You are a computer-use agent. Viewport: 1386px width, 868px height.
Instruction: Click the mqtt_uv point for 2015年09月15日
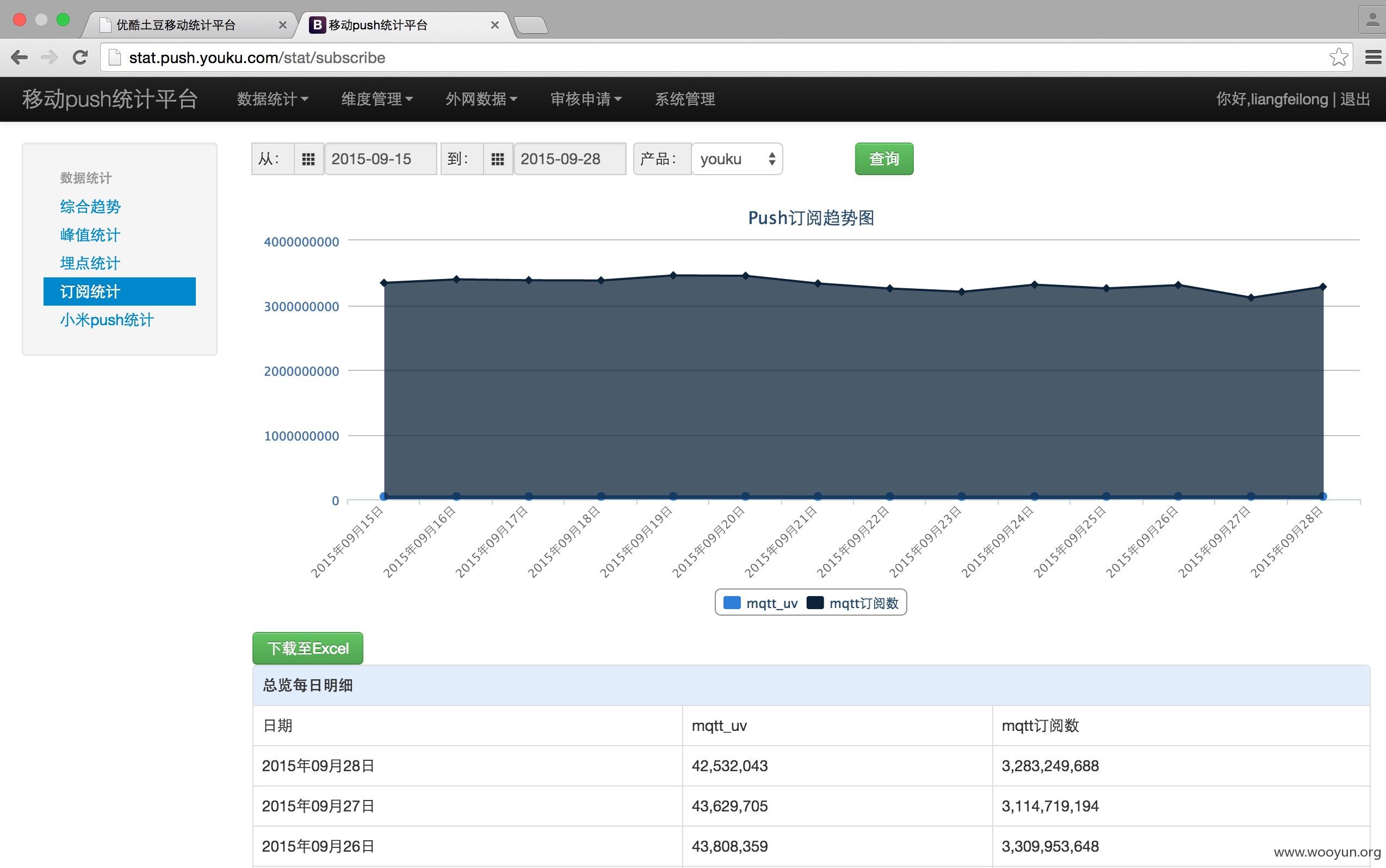coord(384,497)
